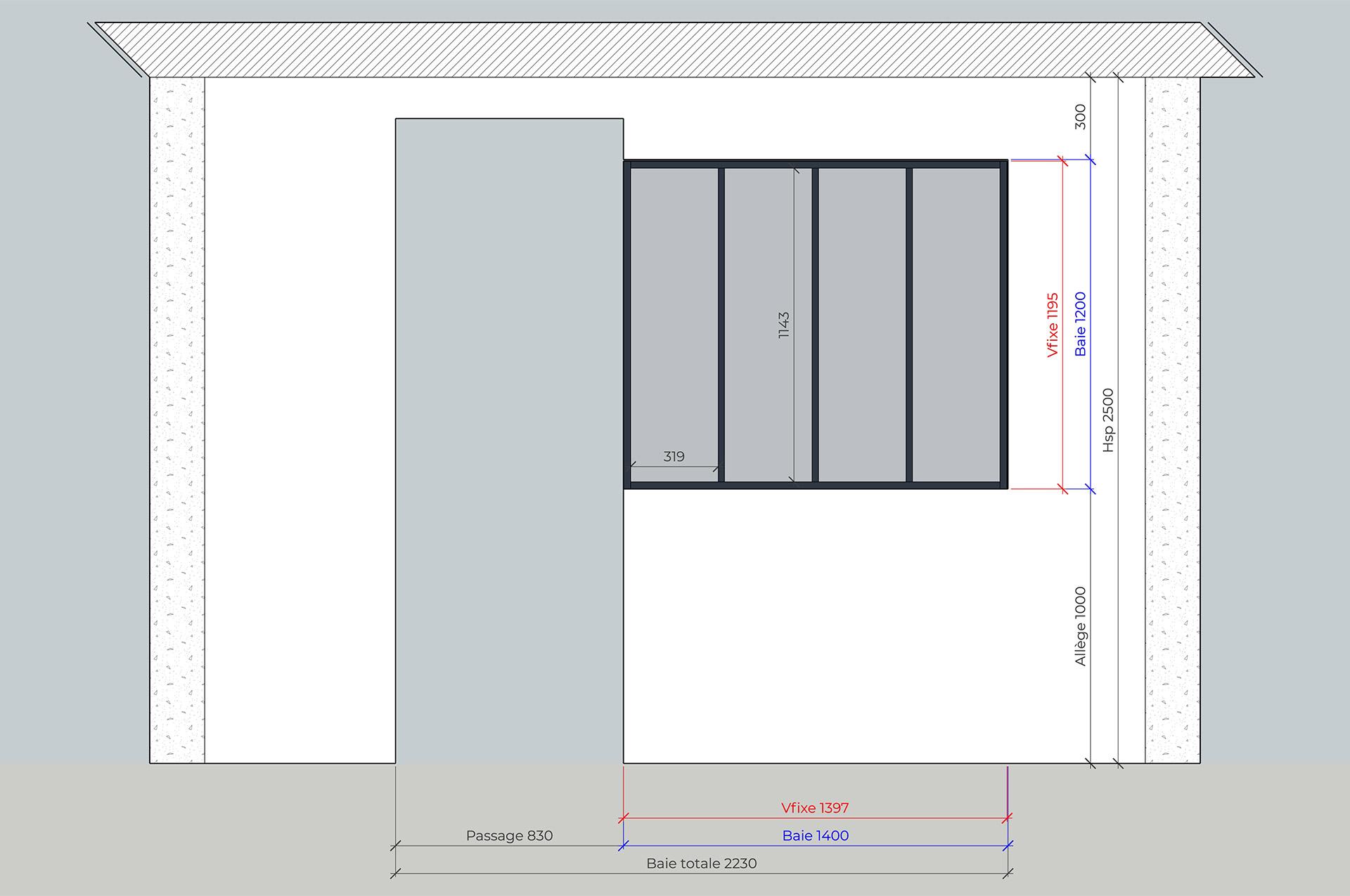Select the '300' top dimension value
Viewport: 1350px width, 896px height.
[1081, 117]
